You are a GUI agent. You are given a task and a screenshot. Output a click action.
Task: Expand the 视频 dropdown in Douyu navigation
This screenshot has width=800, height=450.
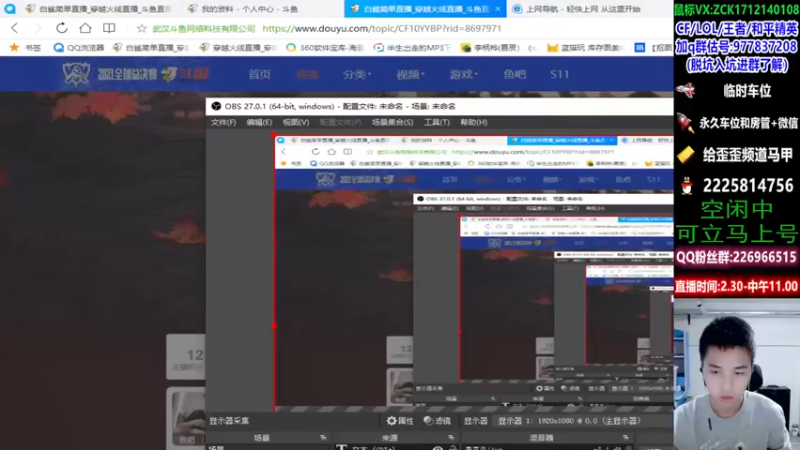pyautogui.click(x=410, y=74)
